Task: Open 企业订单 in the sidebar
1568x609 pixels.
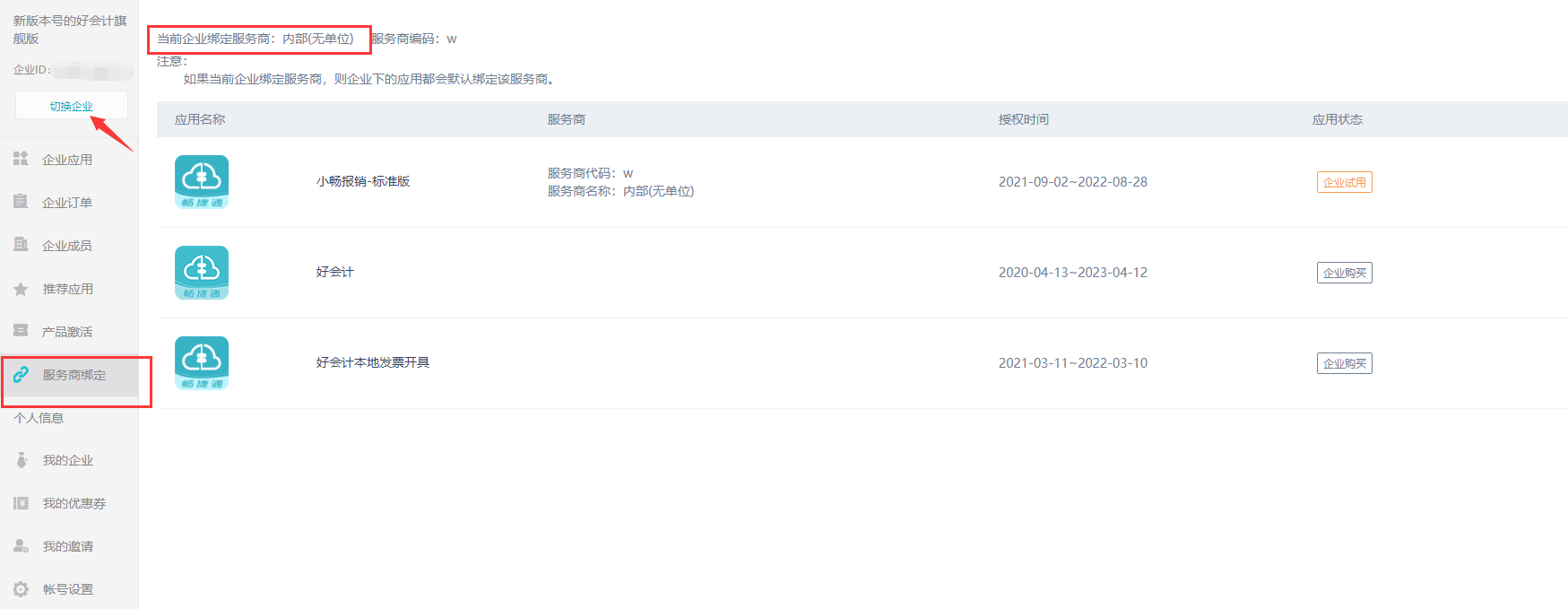Action: pyautogui.click(x=69, y=203)
